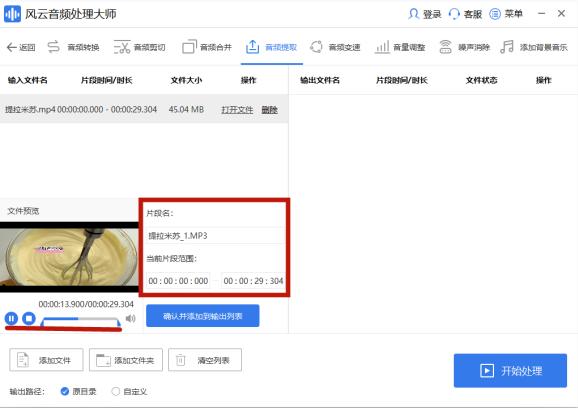Open the 音频剪切 audio cutting tab

click(x=139, y=47)
